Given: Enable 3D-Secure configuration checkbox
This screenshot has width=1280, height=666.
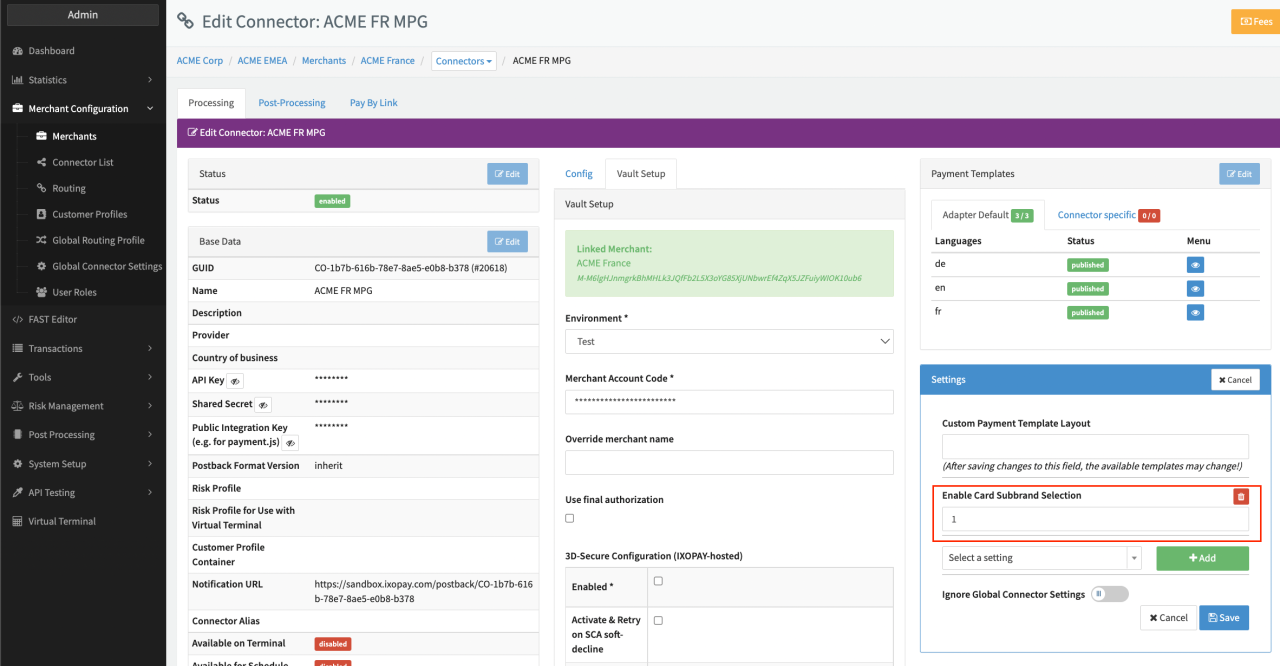Looking at the screenshot, I should click(x=658, y=581).
